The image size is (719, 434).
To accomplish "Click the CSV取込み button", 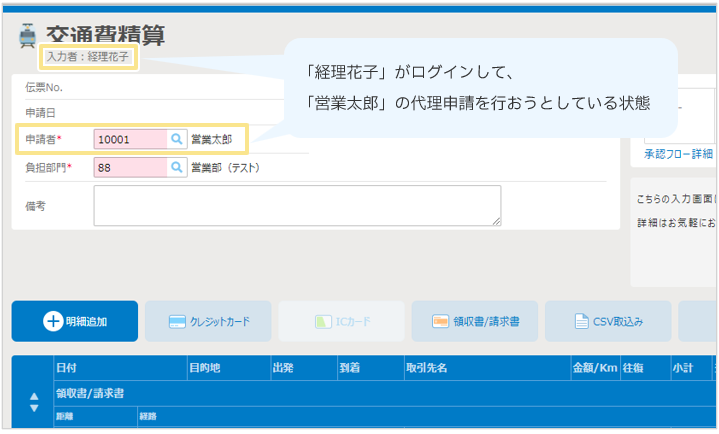I will tap(608, 322).
